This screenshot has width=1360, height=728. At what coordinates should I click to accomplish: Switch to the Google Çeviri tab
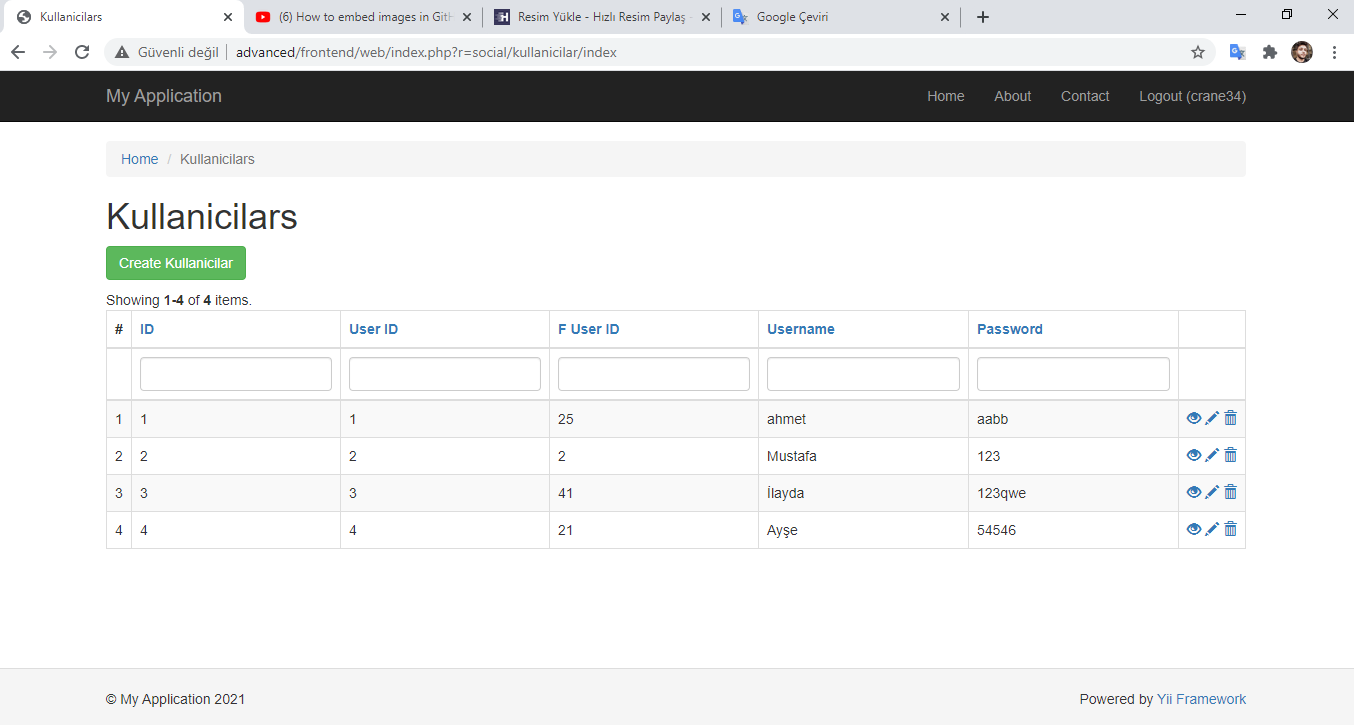click(841, 17)
